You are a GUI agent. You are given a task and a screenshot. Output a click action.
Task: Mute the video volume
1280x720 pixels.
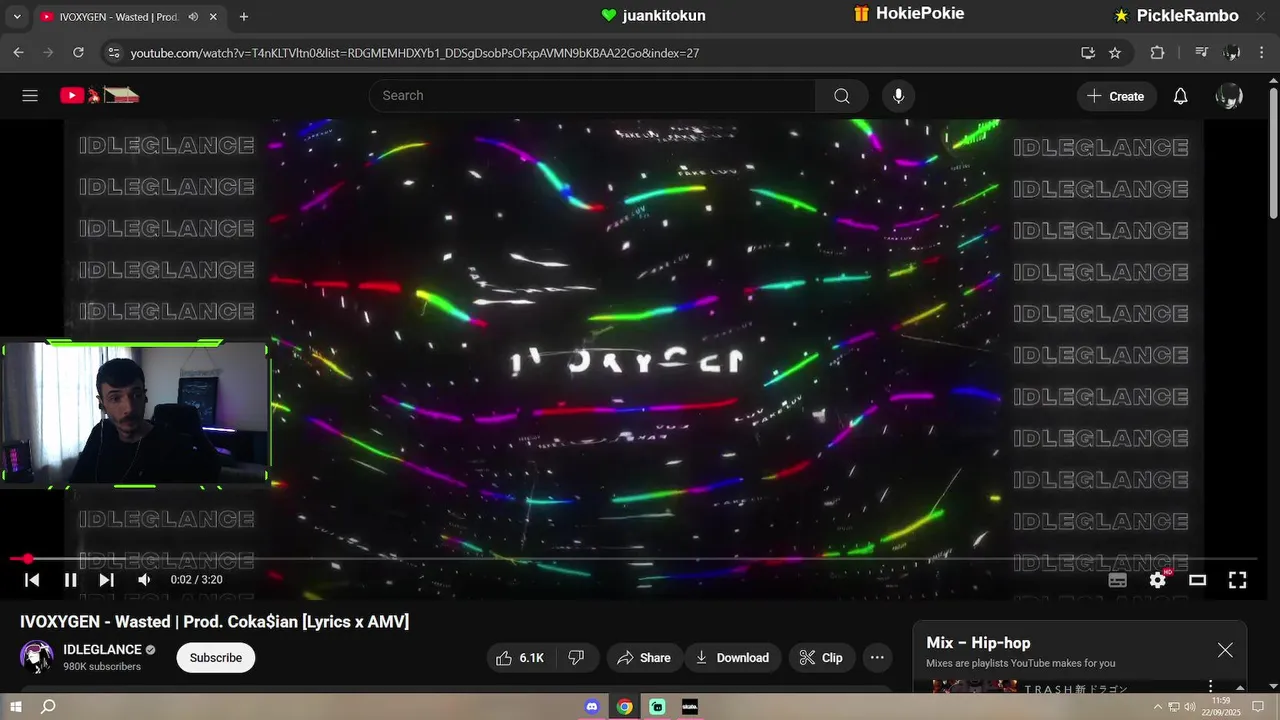pyautogui.click(x=144, y=580)
